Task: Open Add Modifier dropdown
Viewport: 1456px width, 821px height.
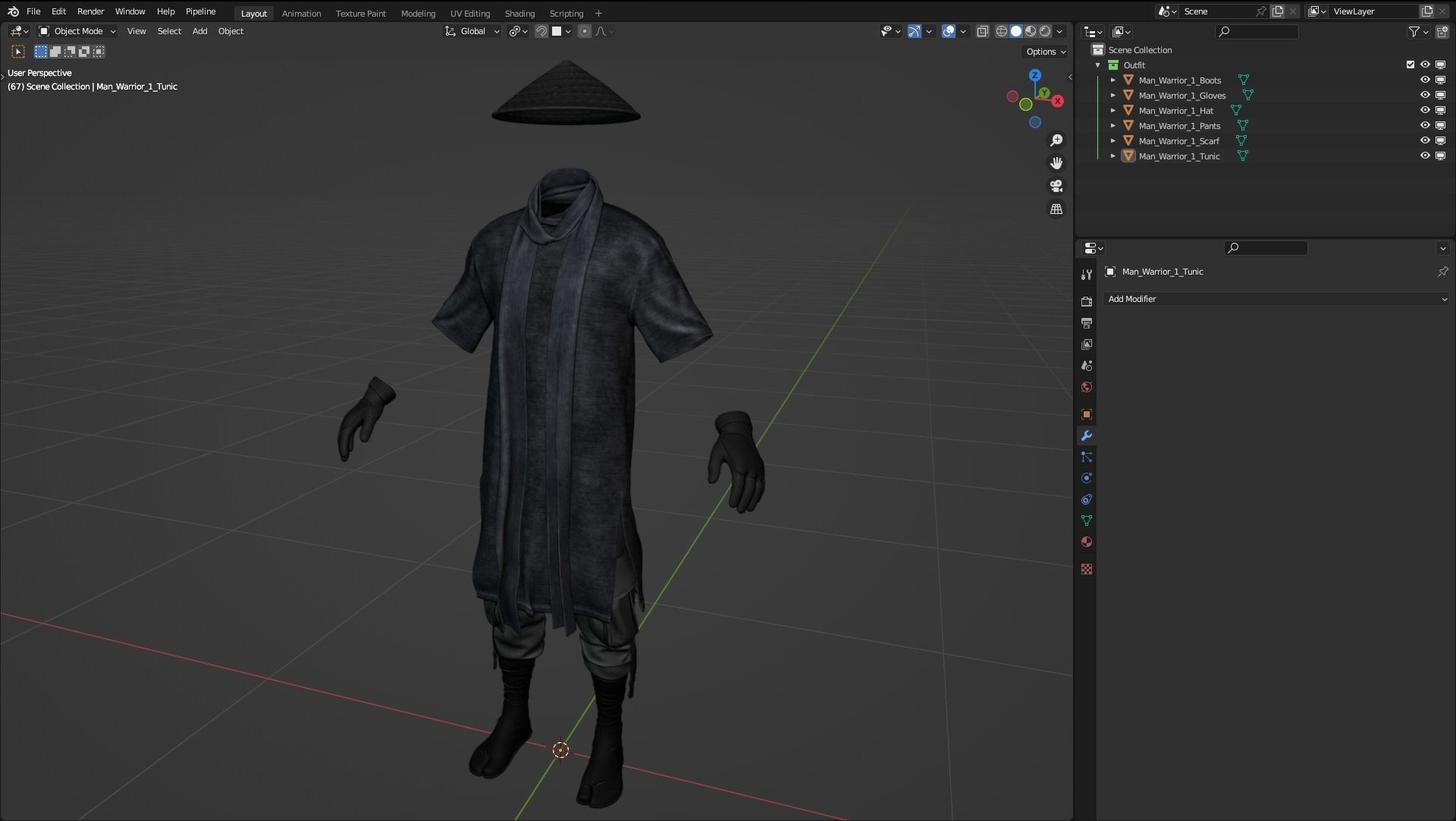Action: tap(1276, 299)
